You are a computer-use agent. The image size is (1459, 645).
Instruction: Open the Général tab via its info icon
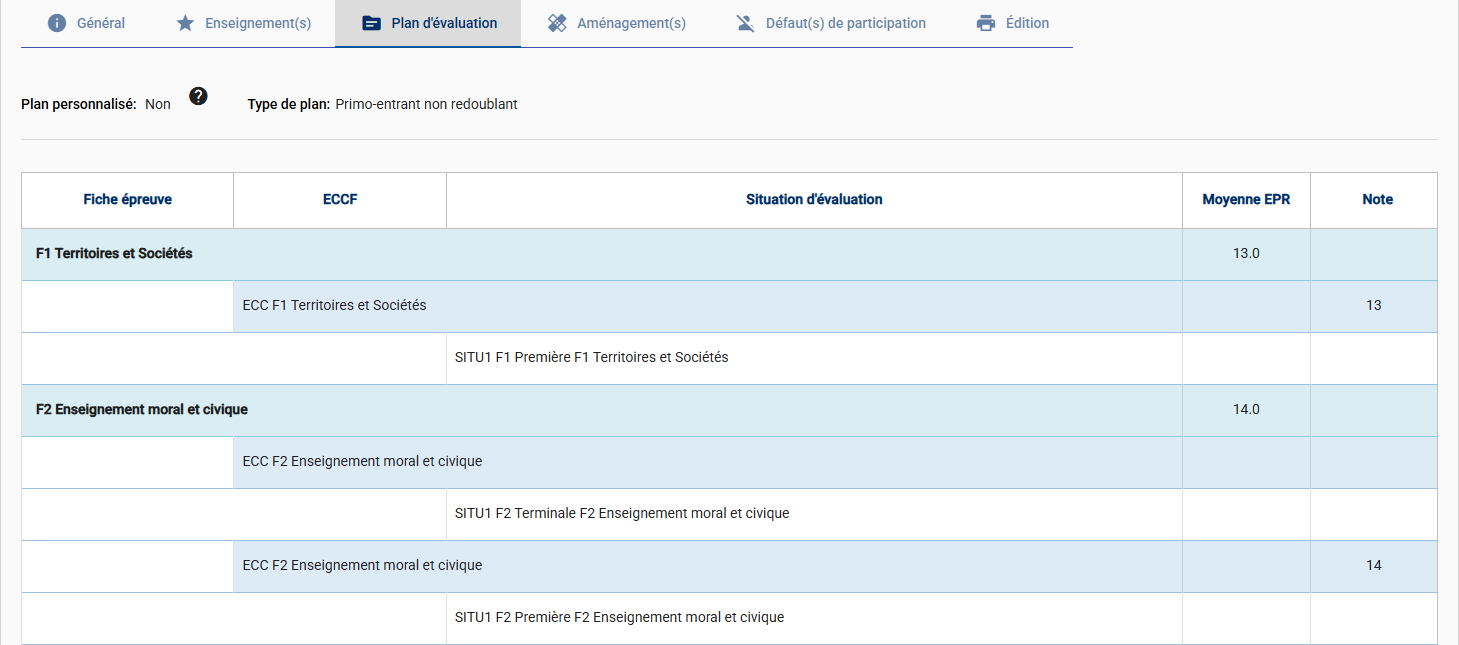57,23
